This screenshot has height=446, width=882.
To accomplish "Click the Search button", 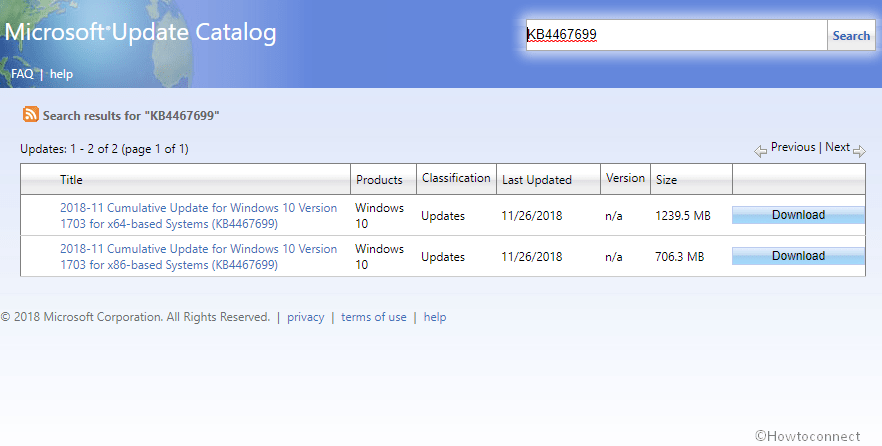I will pyautogui.click(x=851, y=35).
